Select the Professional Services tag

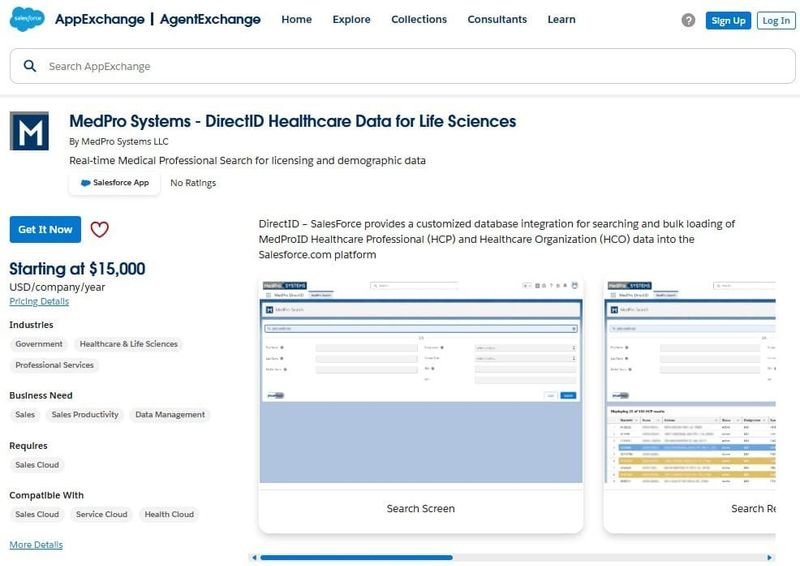(x=55, y=365)
